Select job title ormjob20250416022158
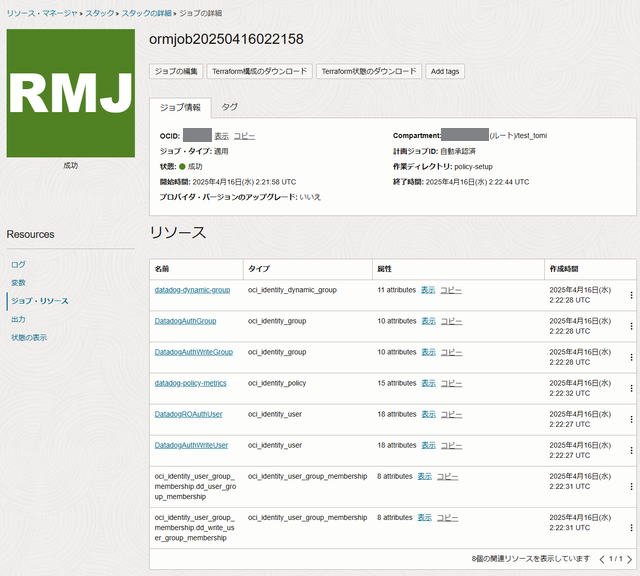 pyautogui.click(x=226, y=39)
